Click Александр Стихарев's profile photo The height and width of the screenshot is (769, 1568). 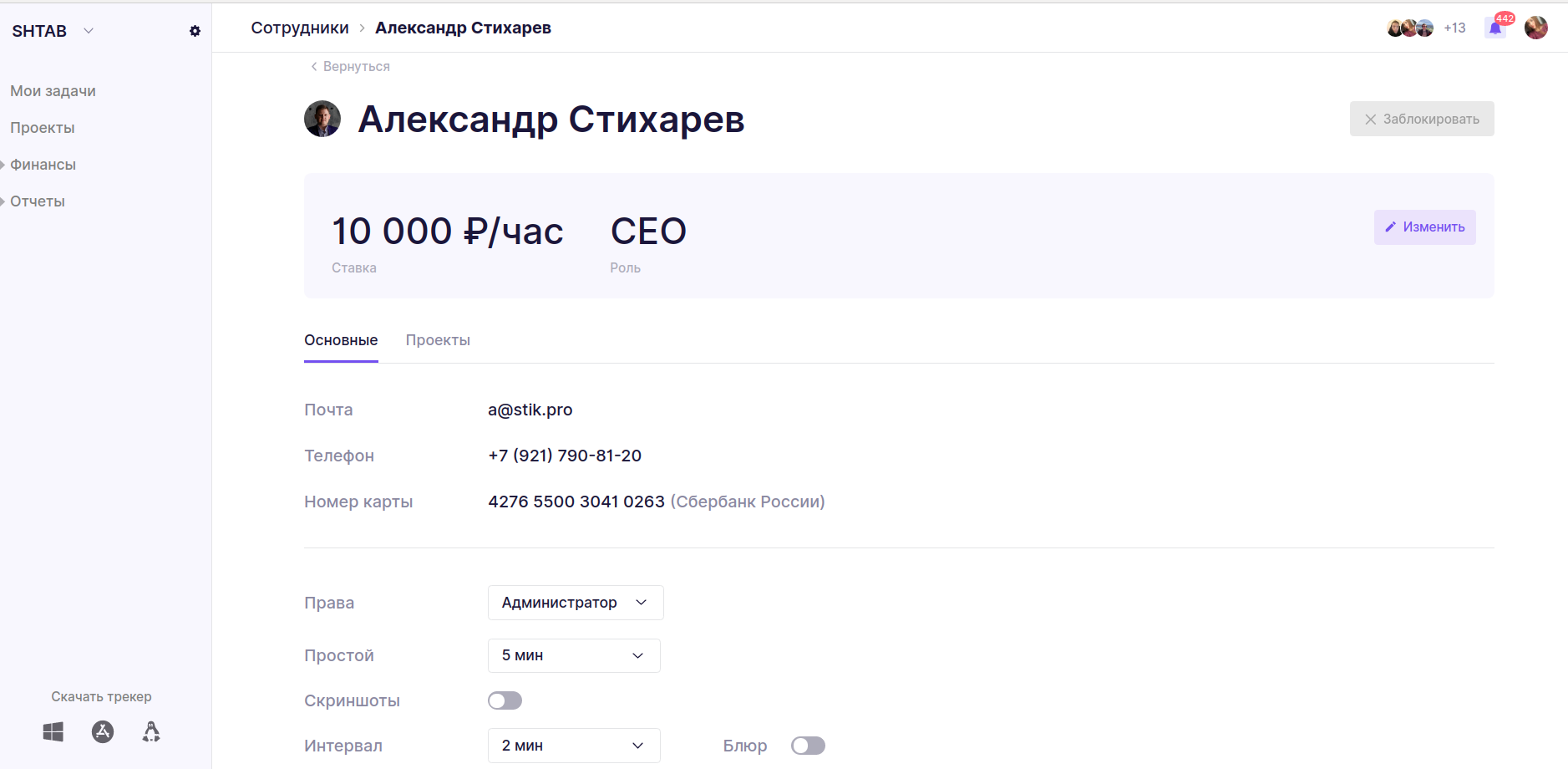point(322,119)
